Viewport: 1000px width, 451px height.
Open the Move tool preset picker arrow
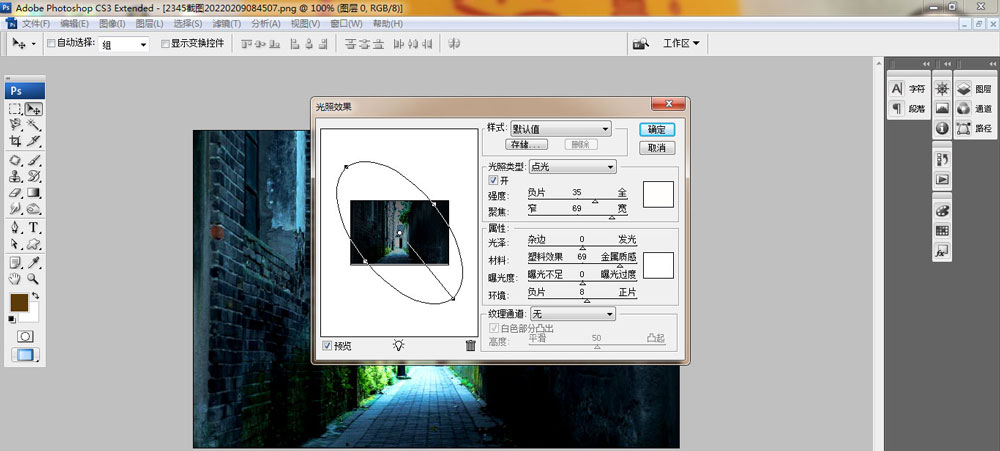[34, 45]
